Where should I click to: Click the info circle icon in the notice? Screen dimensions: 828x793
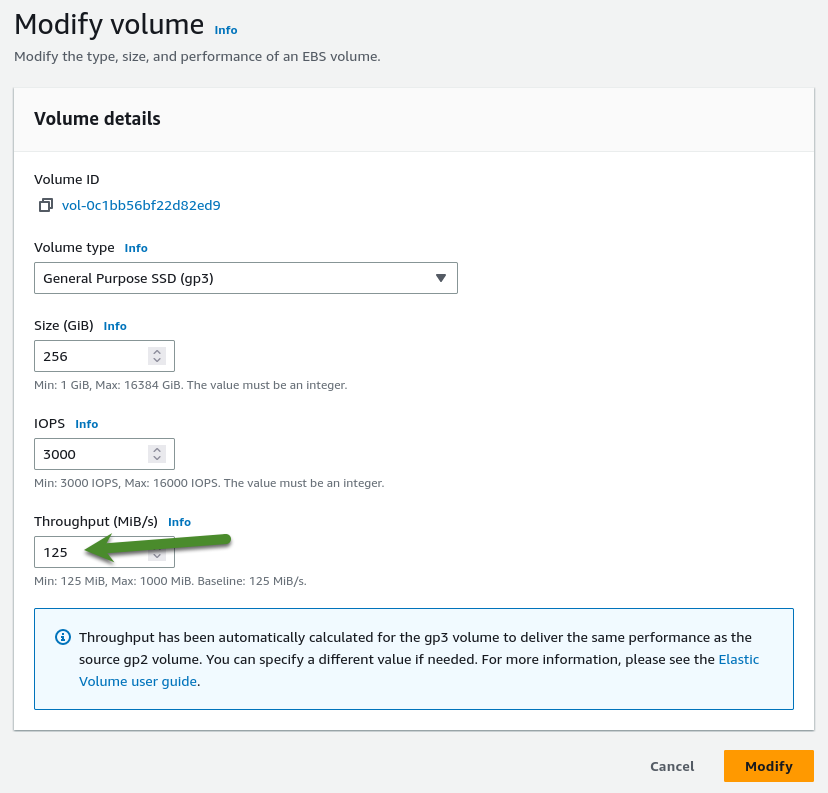[x=63, y=637]
